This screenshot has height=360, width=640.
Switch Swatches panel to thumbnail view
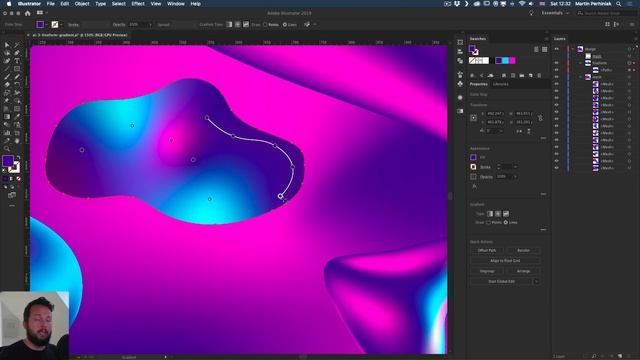point(544,49)
